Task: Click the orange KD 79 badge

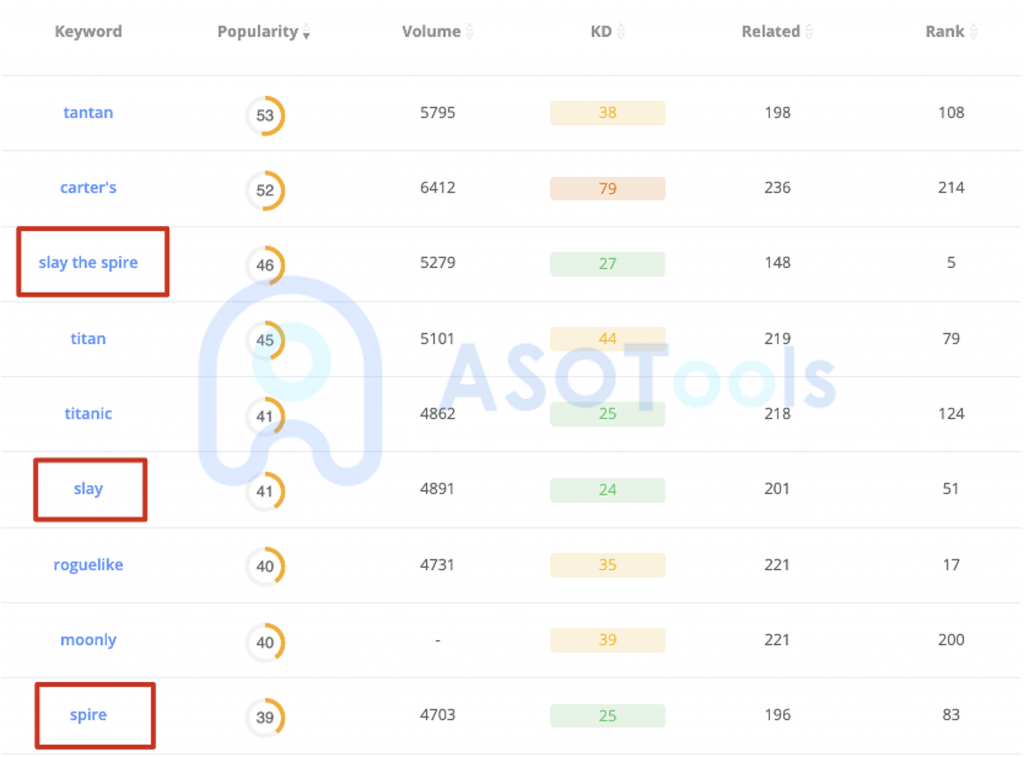Action: tap(607, 189)
